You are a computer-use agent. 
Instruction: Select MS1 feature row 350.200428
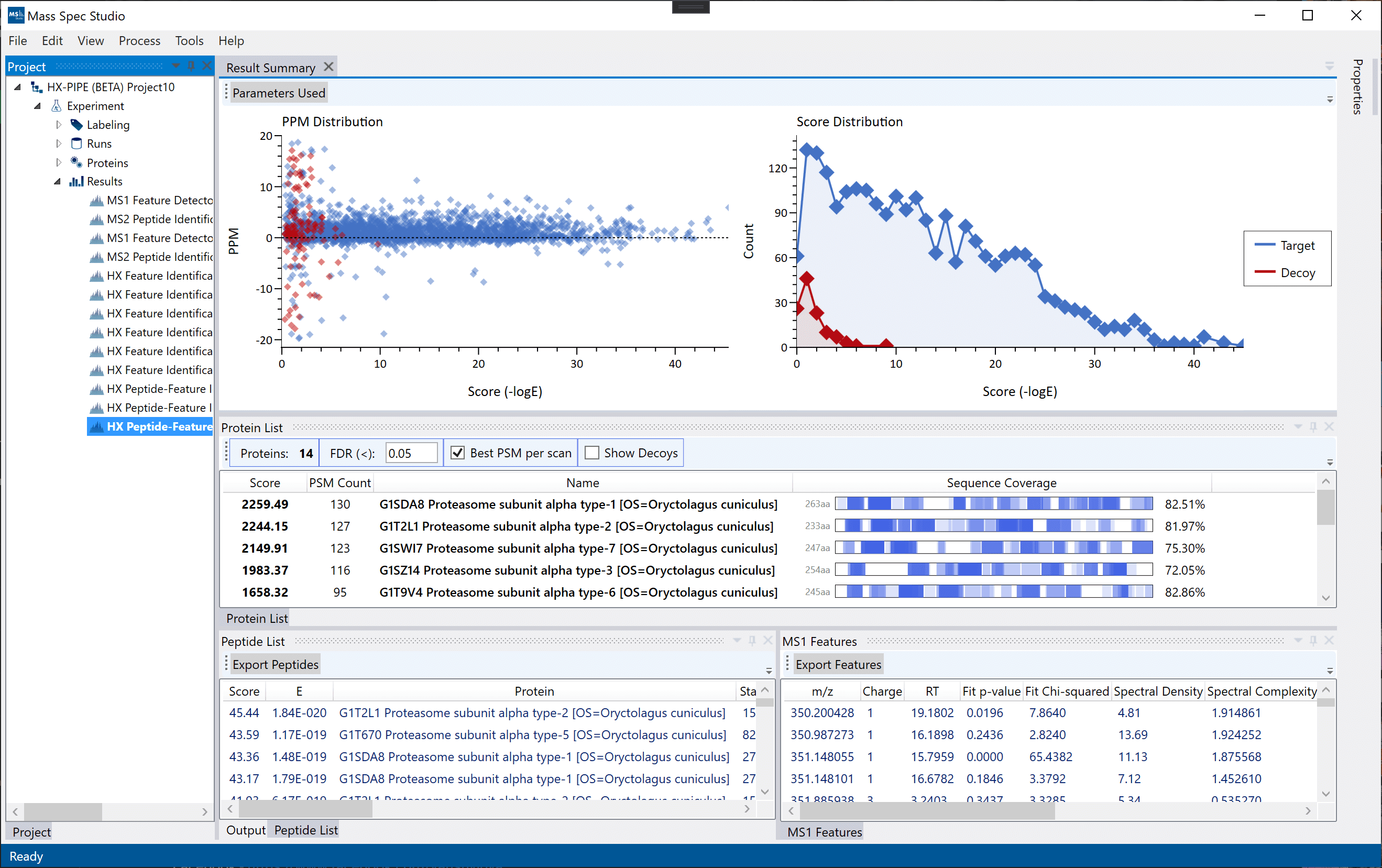pyautogui.click(x=1049, y=712)
